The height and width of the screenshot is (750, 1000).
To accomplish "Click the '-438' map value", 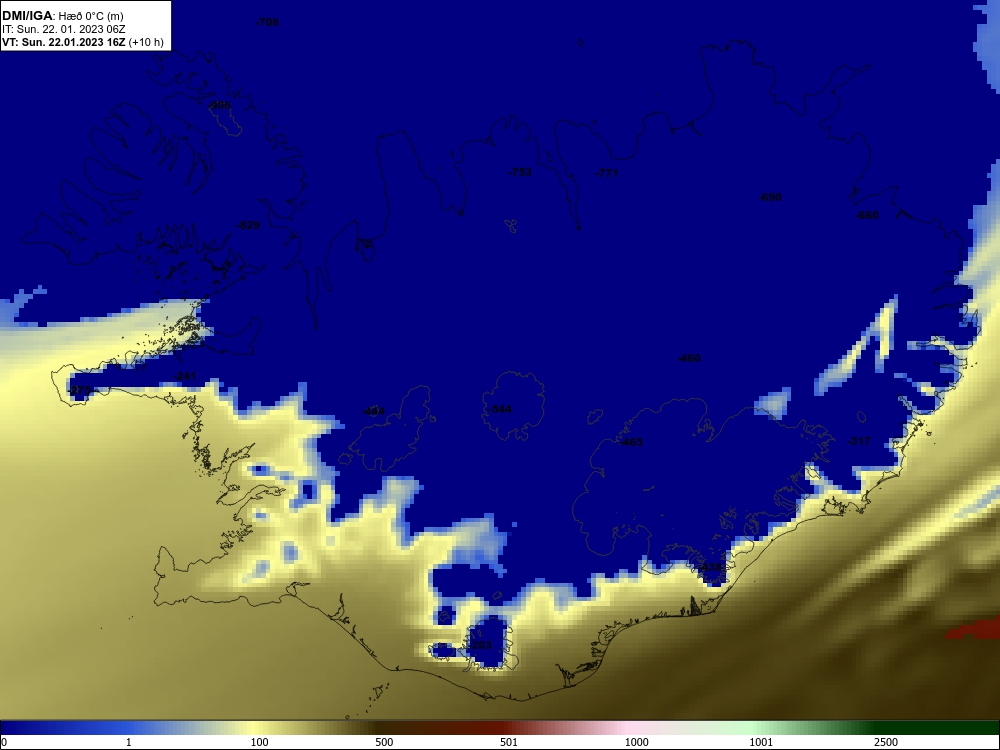I will (x=710, y=568).
